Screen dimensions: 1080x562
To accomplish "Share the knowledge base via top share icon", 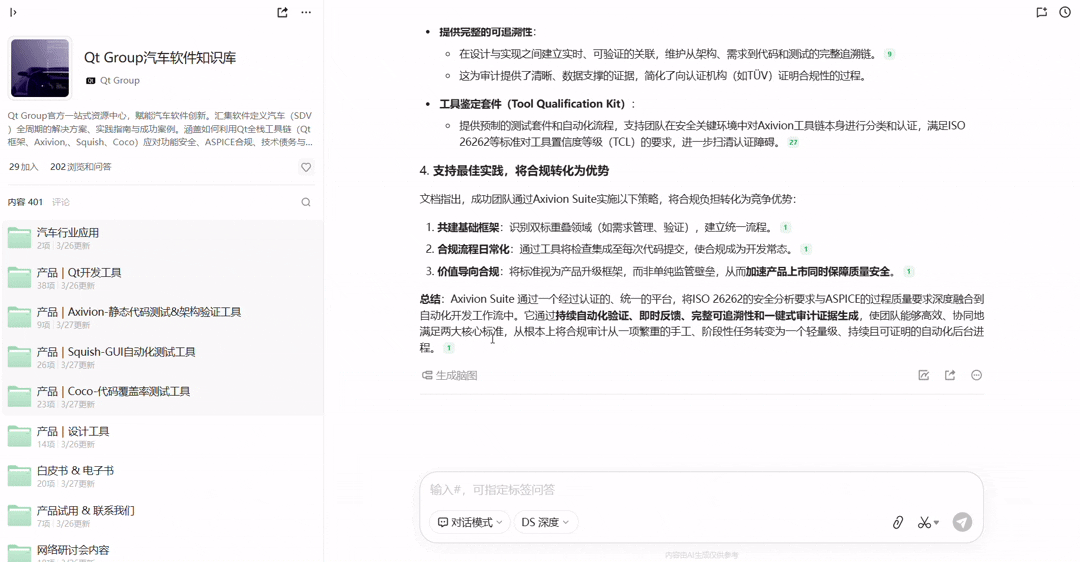I will point(282,12).
